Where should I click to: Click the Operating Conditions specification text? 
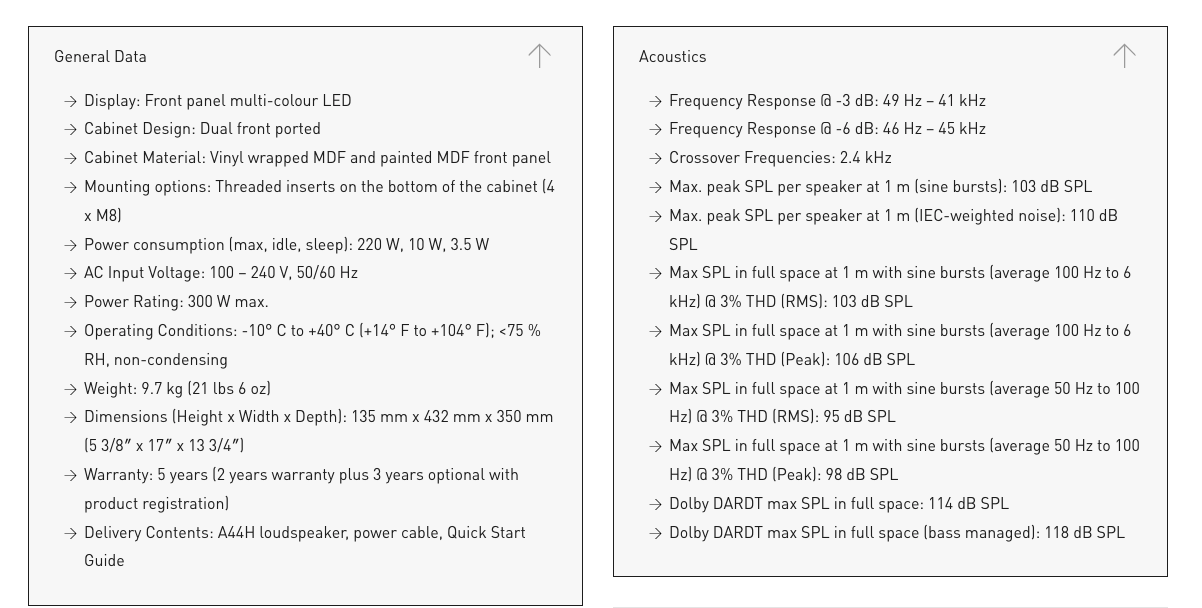312,331
